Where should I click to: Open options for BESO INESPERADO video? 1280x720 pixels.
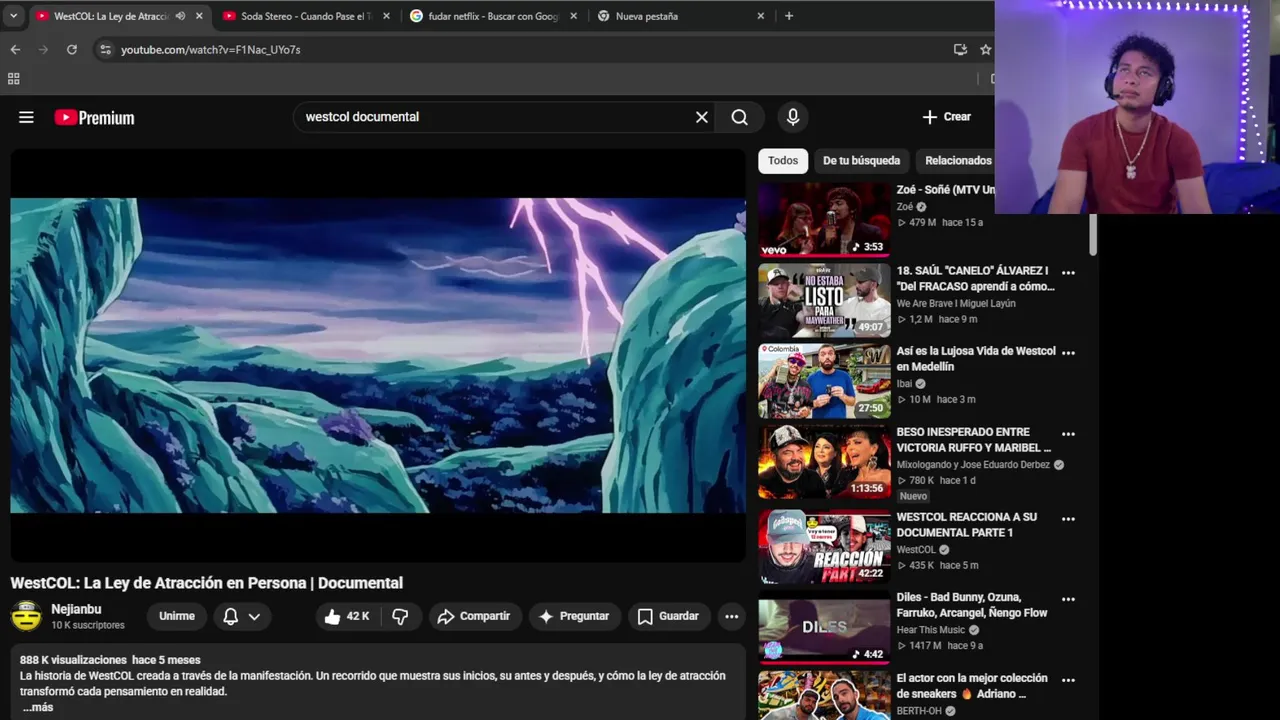tap(1068, 433)
